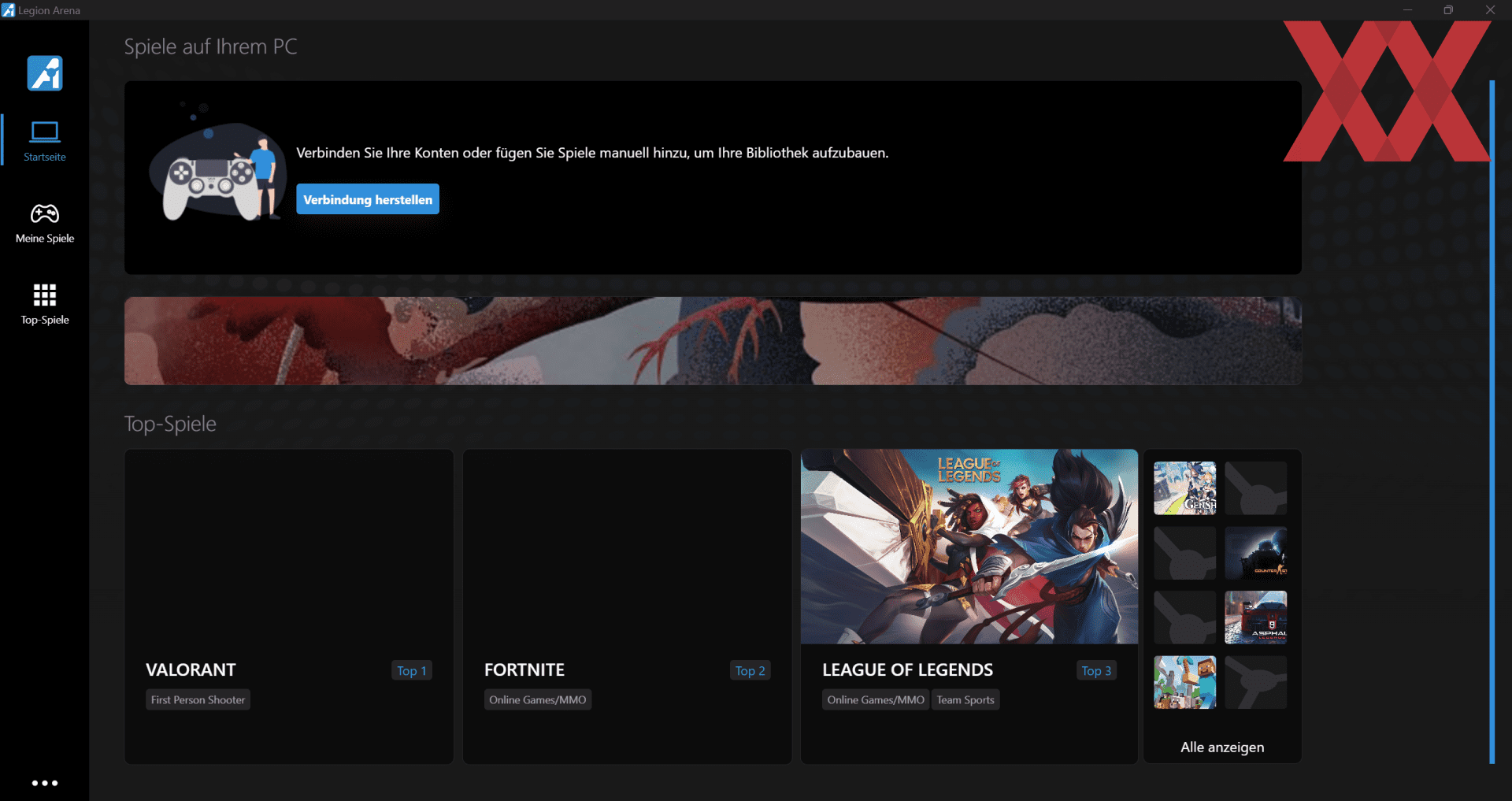Viewport: 1512px width, 801px height.
Task: Open the League of Legends cover image
Action: 969,547
